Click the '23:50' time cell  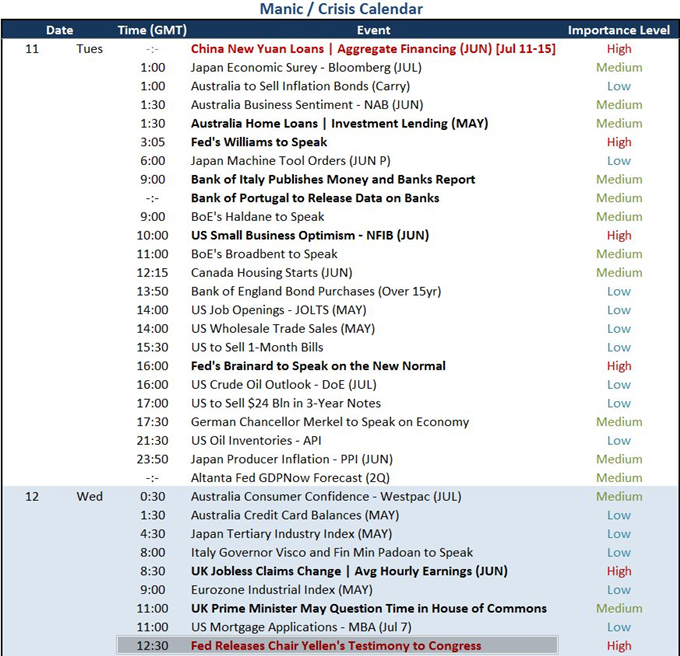pyautogui.click(x=152, y=459)
